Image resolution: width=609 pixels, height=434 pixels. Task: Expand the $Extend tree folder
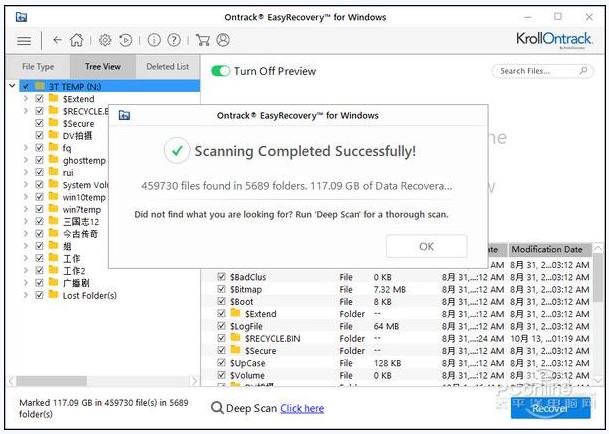click(26, 99)
